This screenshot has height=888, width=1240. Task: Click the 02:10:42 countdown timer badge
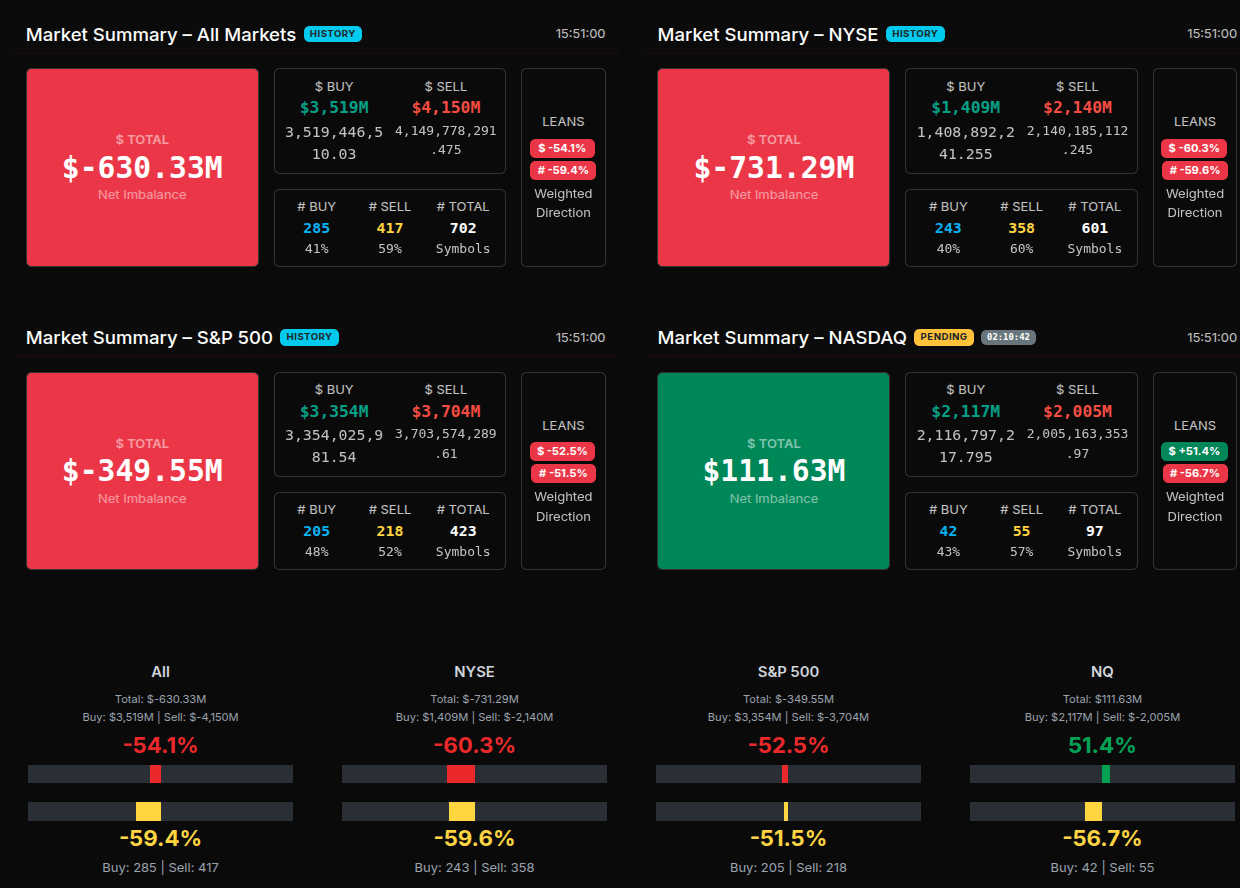(x=1008, y=337)
